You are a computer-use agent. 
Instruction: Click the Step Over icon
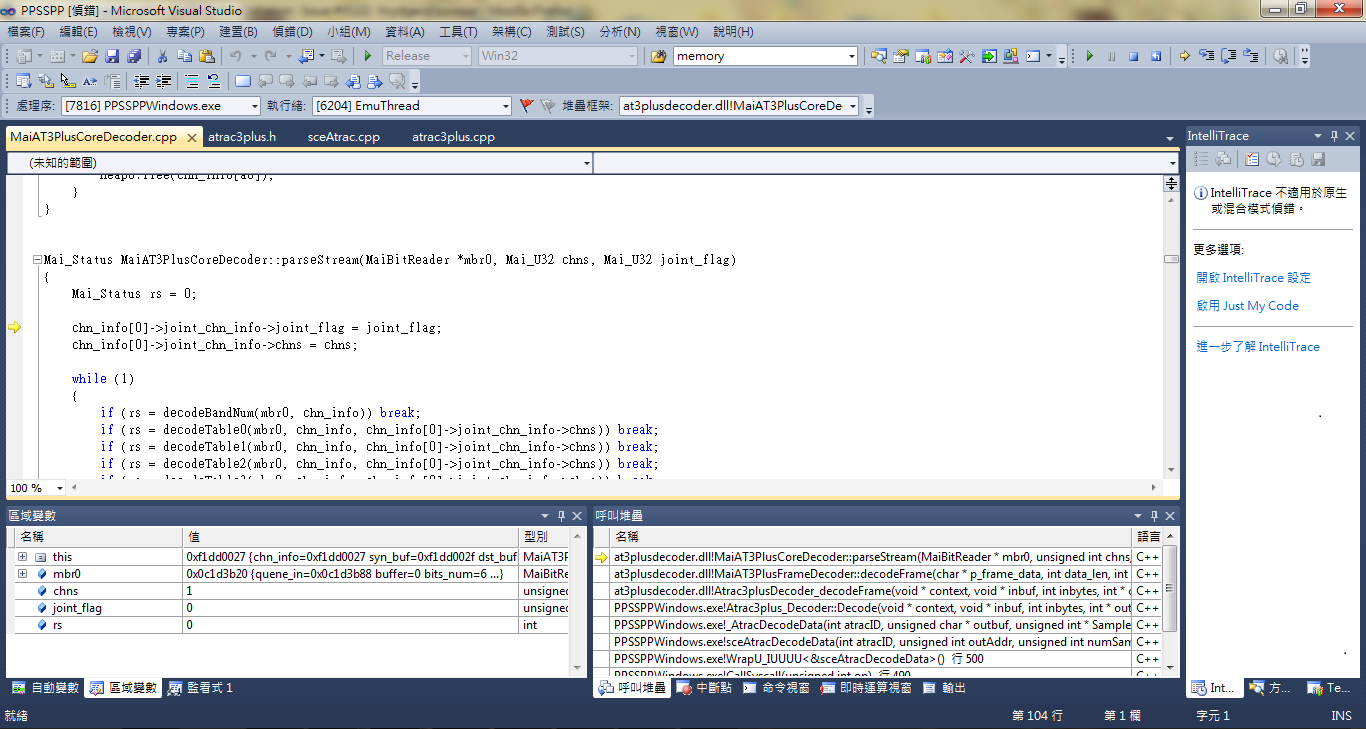coord(1229,56)
